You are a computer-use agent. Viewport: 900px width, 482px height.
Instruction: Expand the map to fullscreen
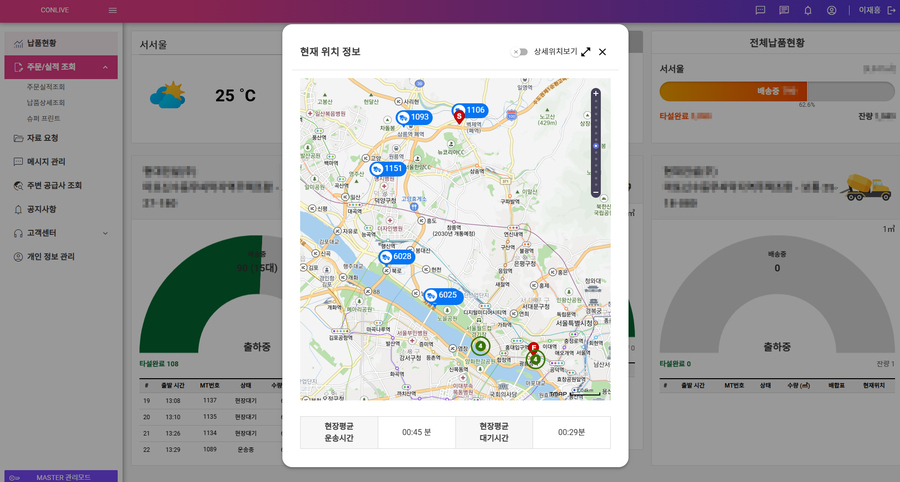(586, 52)
